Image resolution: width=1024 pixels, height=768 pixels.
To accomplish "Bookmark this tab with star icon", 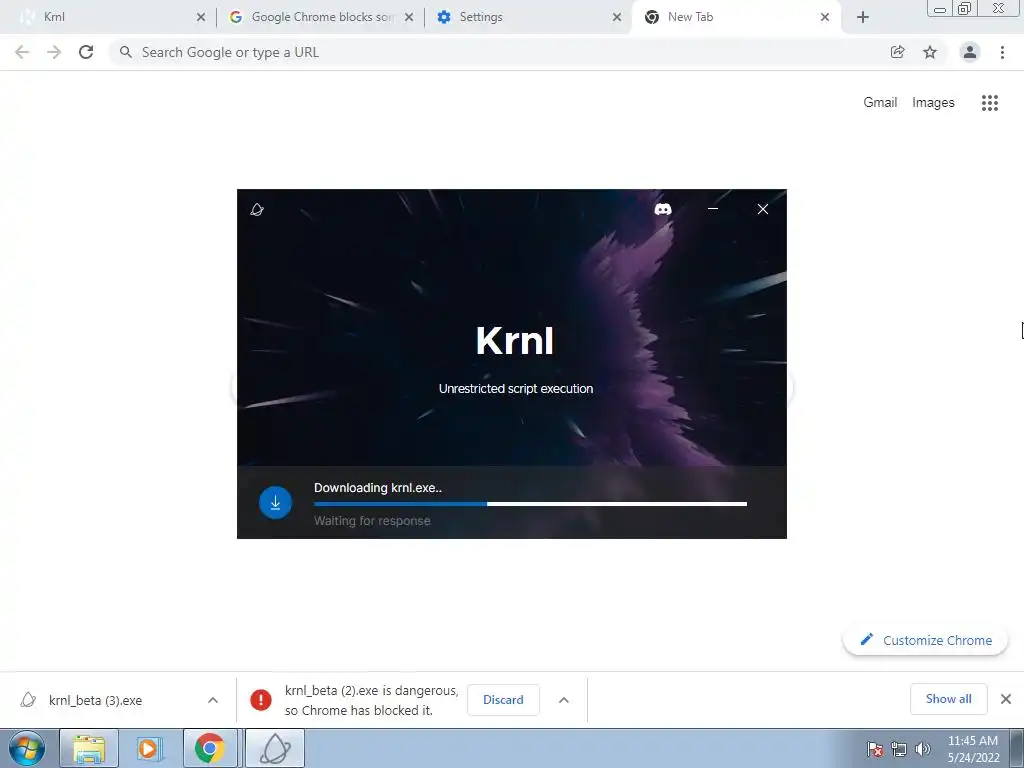I will point(929,52).
